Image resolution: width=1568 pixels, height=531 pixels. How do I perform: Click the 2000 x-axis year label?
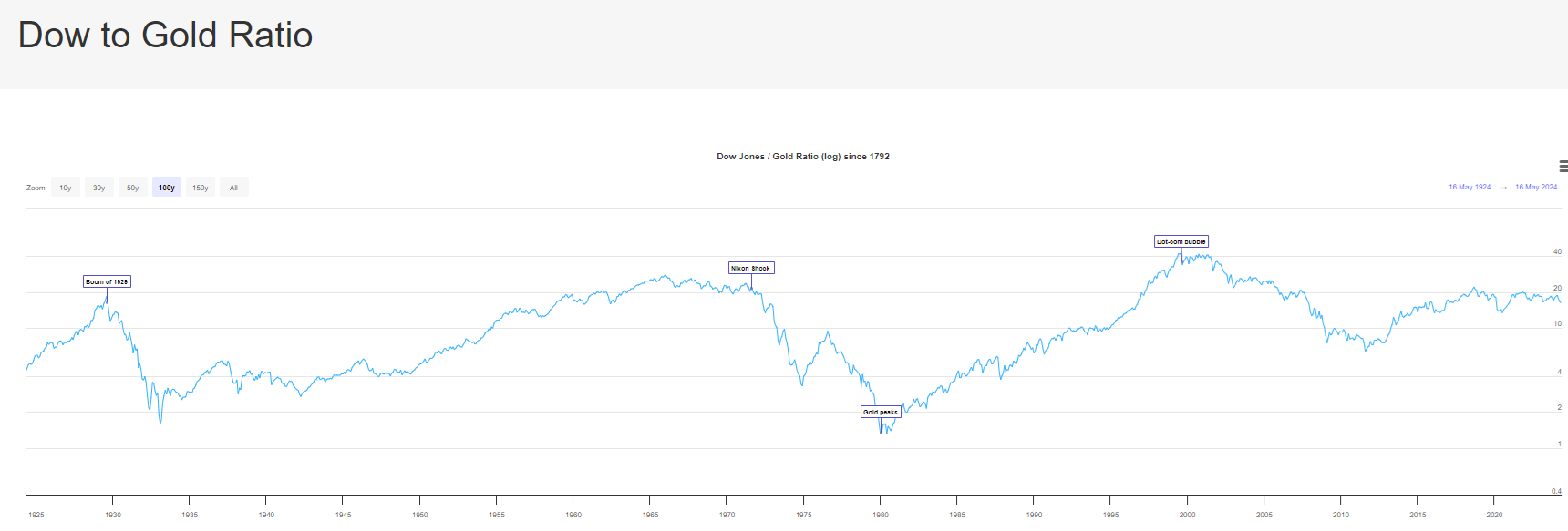1187,515
